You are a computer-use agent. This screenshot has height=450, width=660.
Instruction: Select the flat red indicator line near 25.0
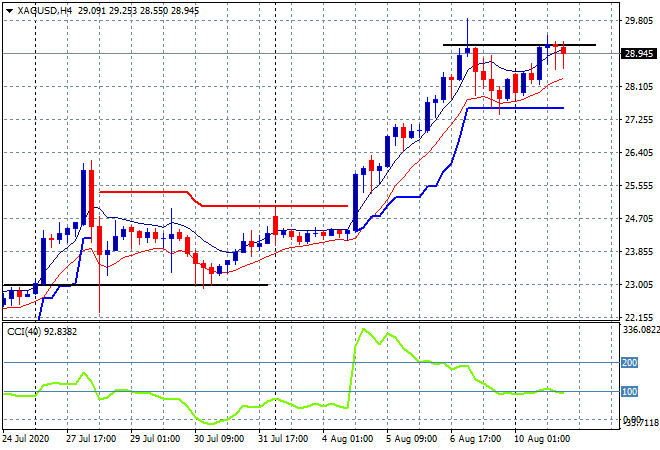(x=274, y=206)
